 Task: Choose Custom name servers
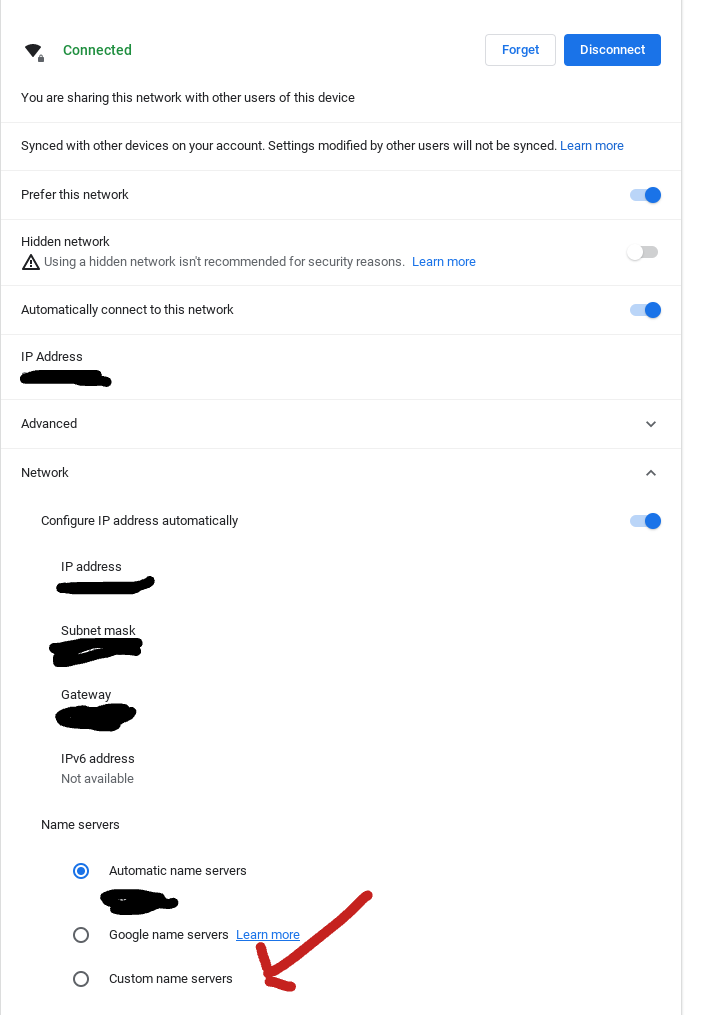coord(81,979)
